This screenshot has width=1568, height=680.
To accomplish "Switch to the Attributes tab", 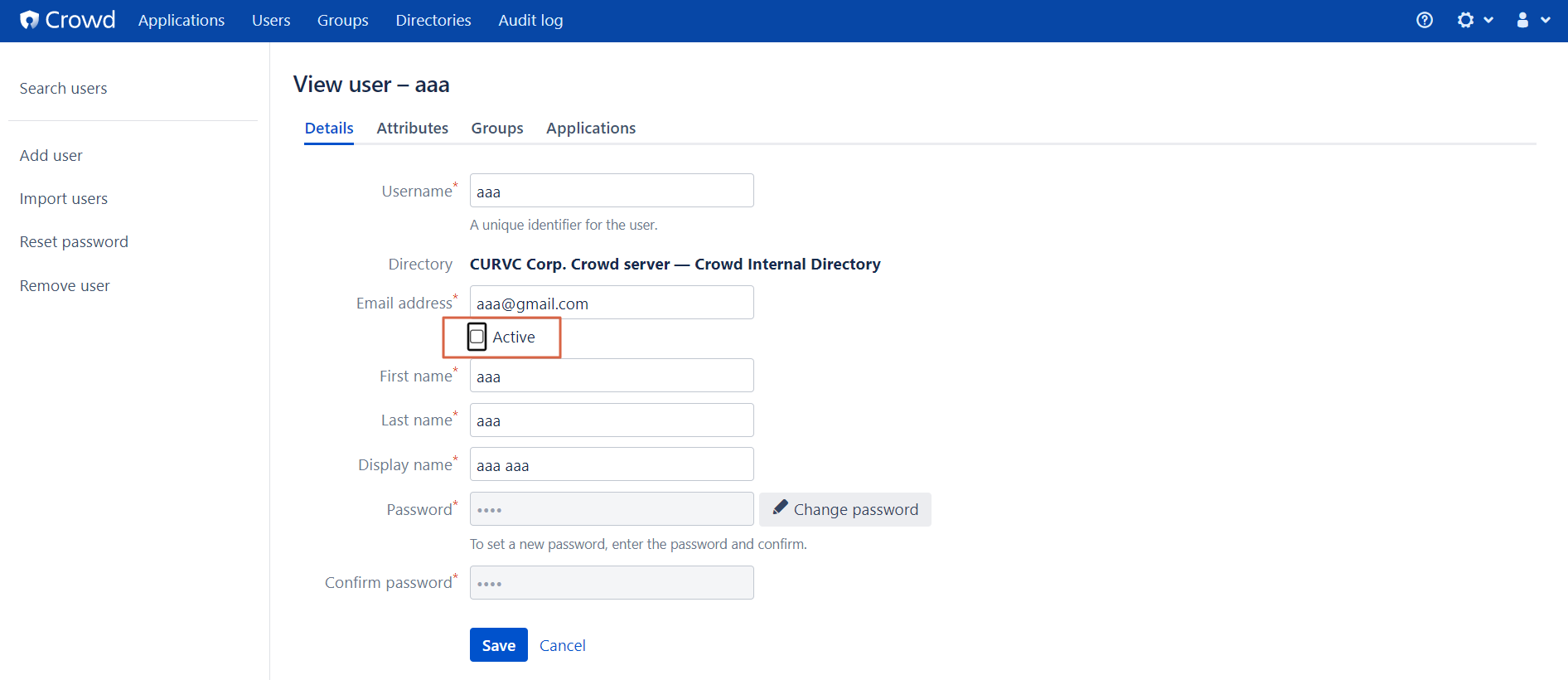I will tap(412, 128).
